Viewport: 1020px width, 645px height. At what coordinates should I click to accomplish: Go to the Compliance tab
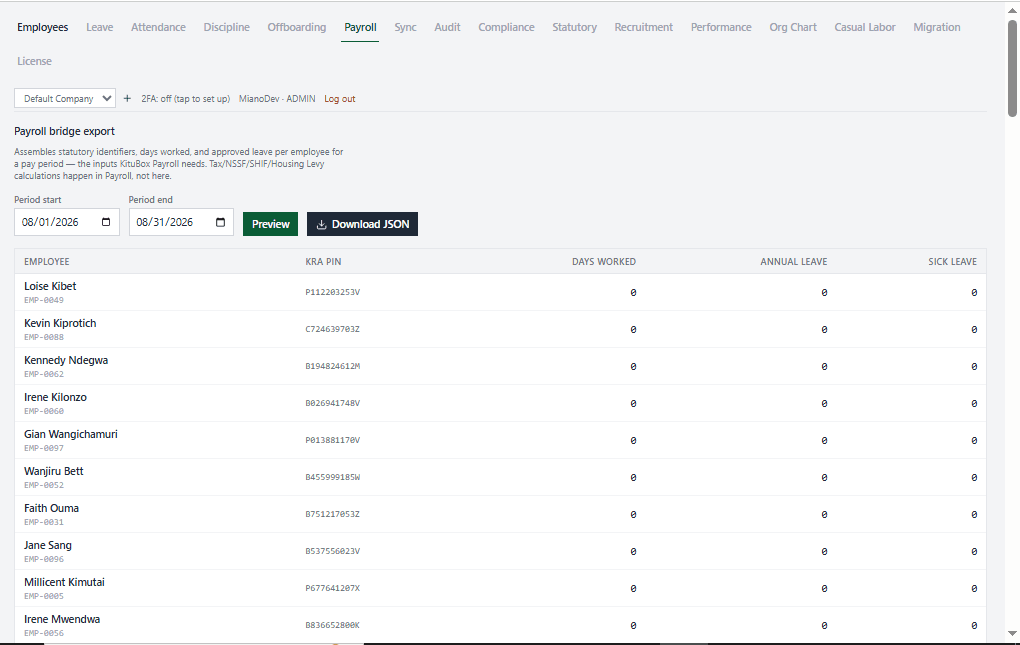pyautogui.click(x=506, y=27)
